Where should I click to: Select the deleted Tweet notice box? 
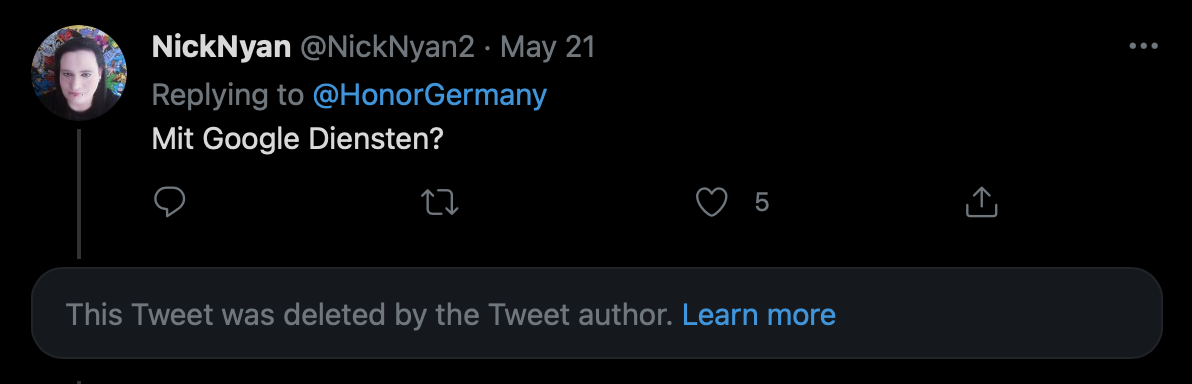[597, 313]
